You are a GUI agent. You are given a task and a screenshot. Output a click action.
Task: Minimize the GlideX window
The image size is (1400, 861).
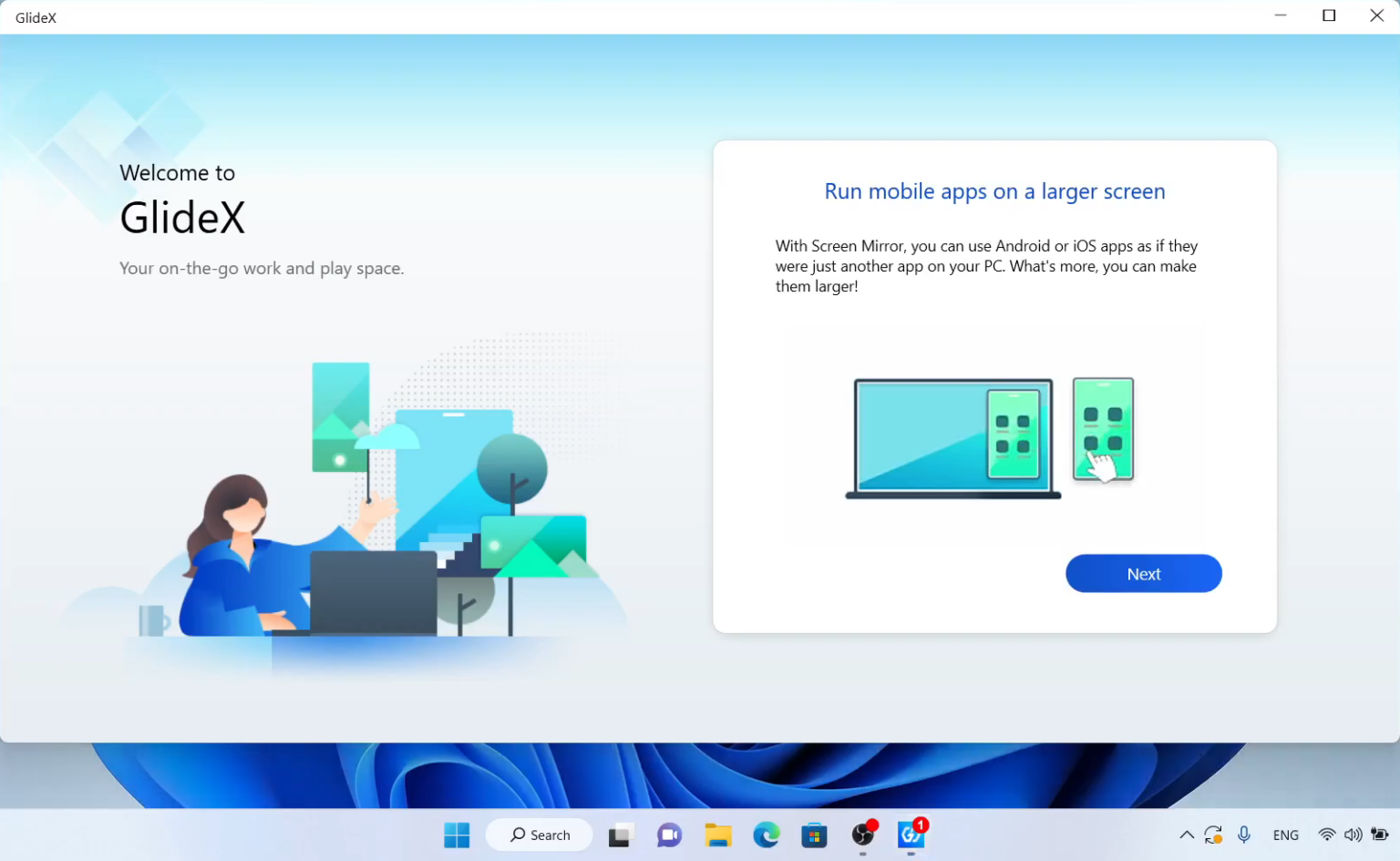(x=1281, y=15)
